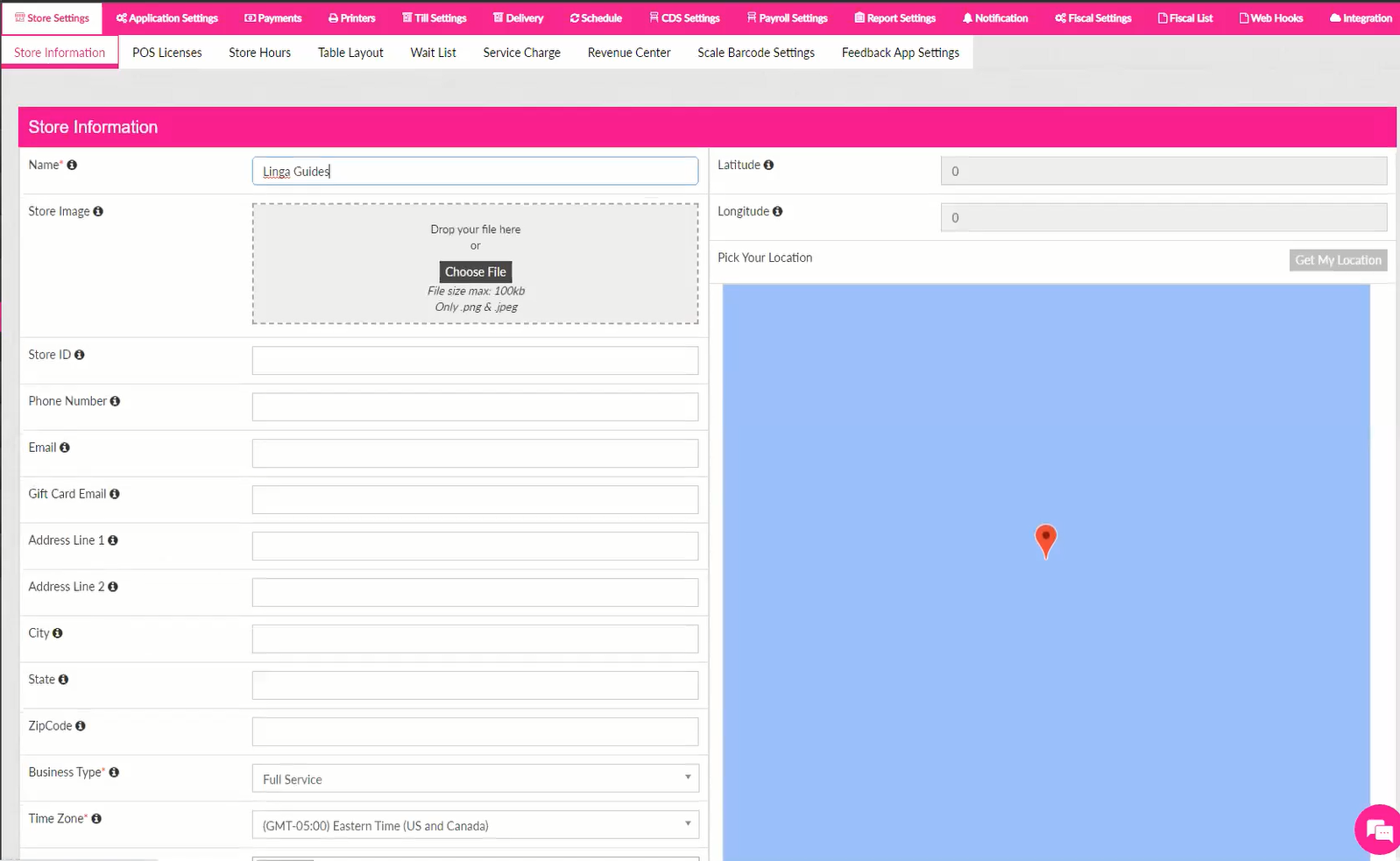Click the info icon beside Address Line 2

tap(113, 587)
